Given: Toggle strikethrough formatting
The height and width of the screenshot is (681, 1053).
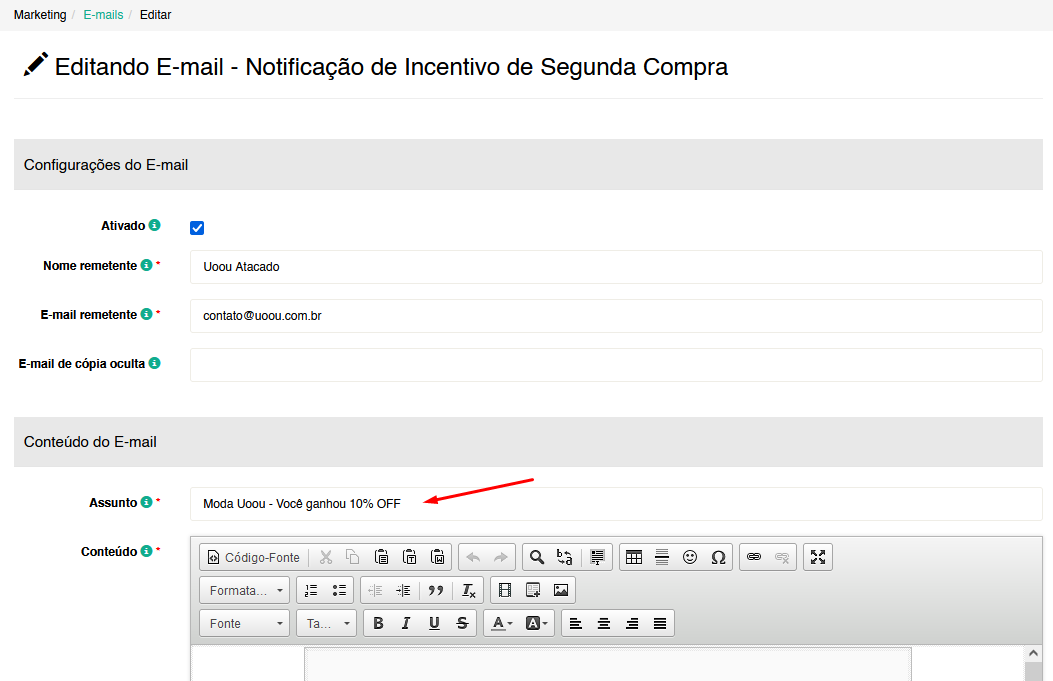Looking at the screenshot, I should (462, 623).
